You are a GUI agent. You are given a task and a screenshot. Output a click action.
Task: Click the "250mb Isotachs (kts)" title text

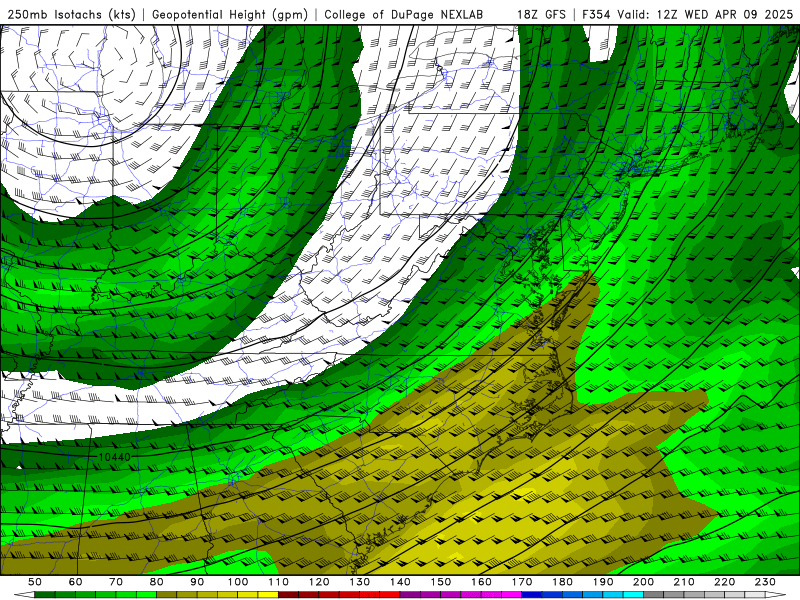point(72,15)
